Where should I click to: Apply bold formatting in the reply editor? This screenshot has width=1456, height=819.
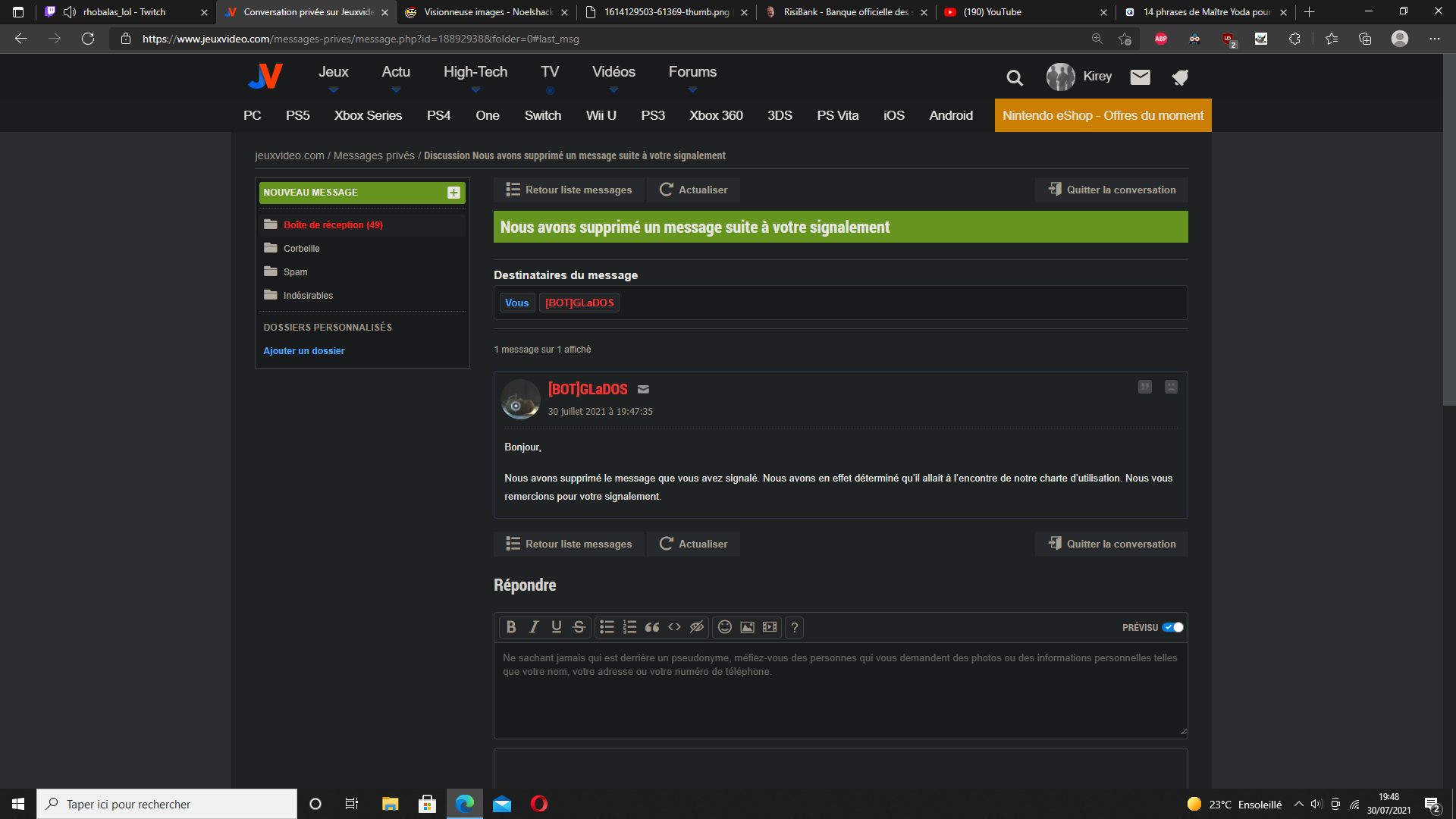coord(511,627)
